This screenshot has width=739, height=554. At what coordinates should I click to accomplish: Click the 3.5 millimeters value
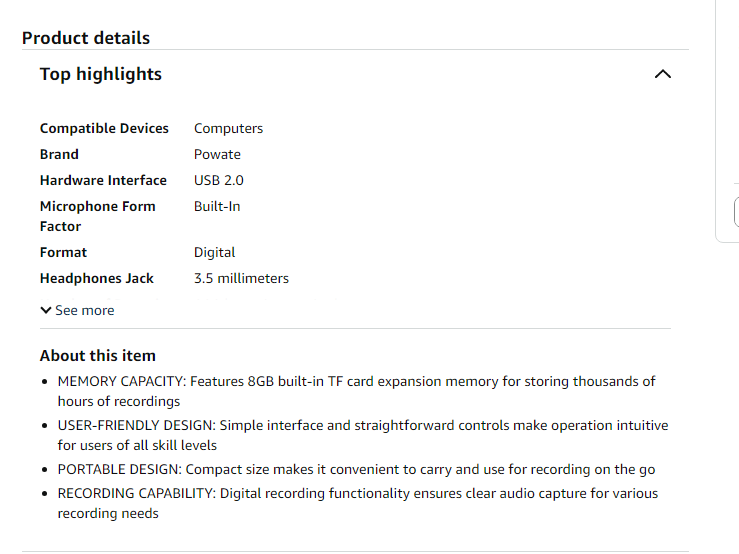[x=241, y=278]
